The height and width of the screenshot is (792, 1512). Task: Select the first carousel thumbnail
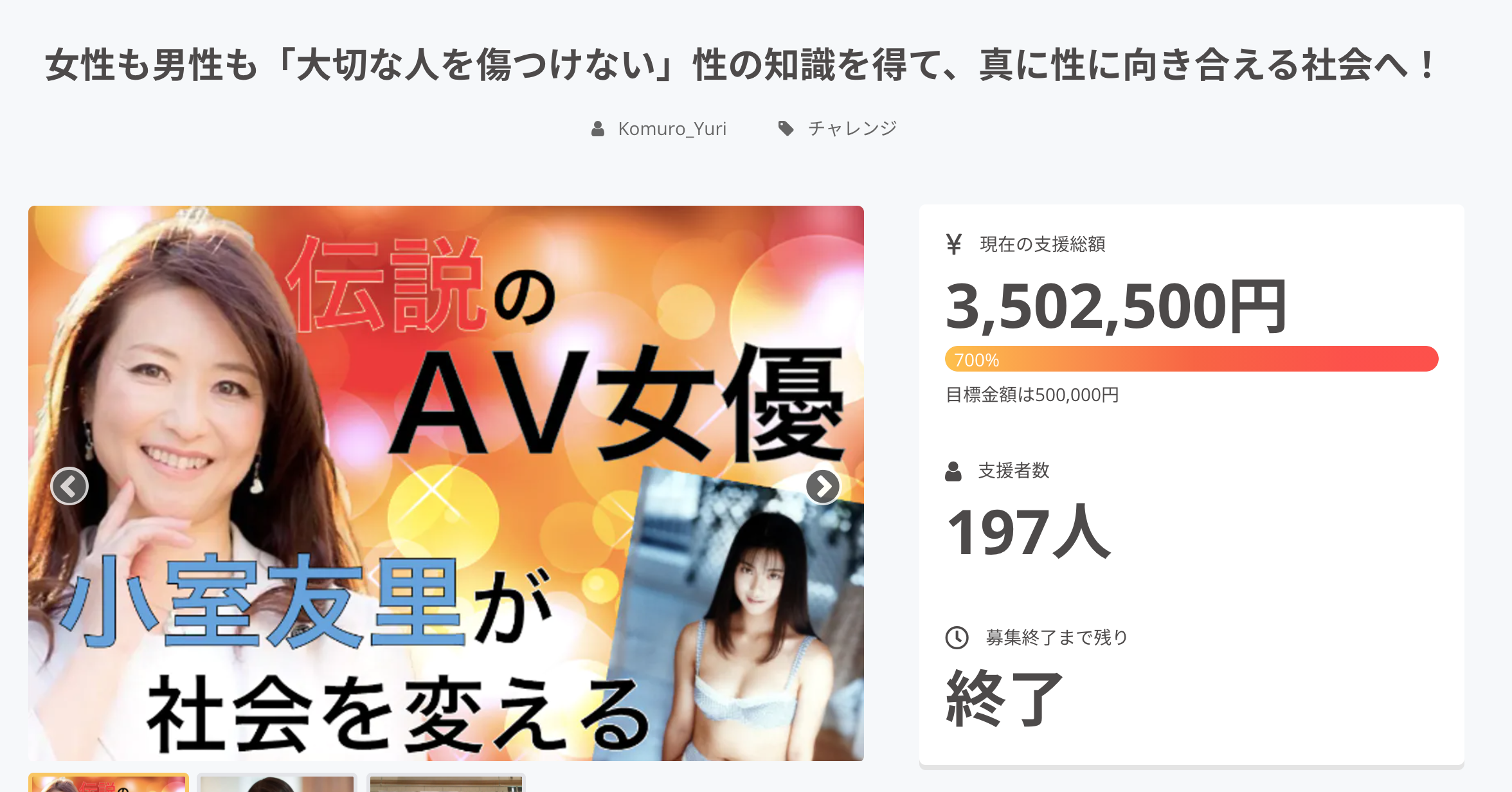(x=109, y=782)
